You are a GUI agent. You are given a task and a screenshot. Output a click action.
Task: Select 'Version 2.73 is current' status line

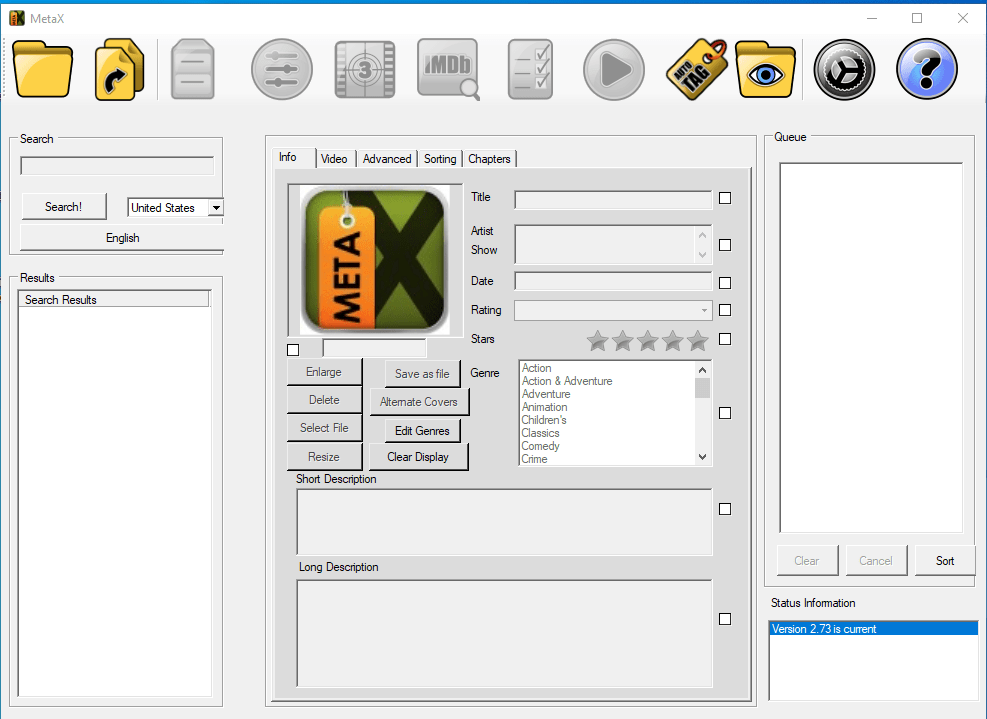coord(873,628)
